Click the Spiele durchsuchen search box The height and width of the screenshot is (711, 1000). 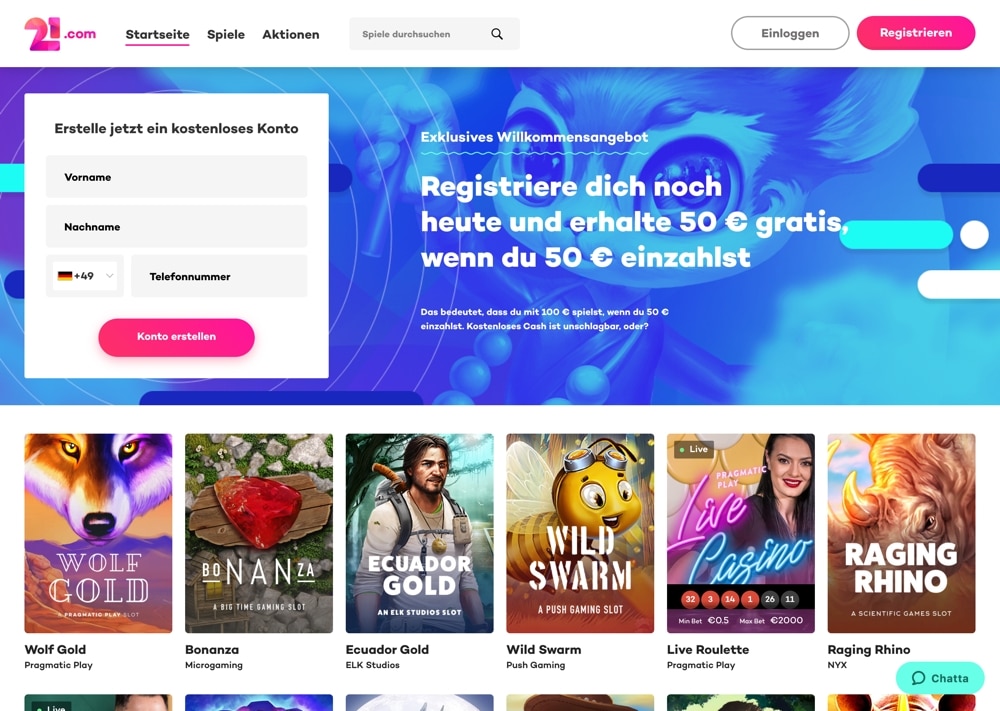pyautogui.click(x=434, y=34)
